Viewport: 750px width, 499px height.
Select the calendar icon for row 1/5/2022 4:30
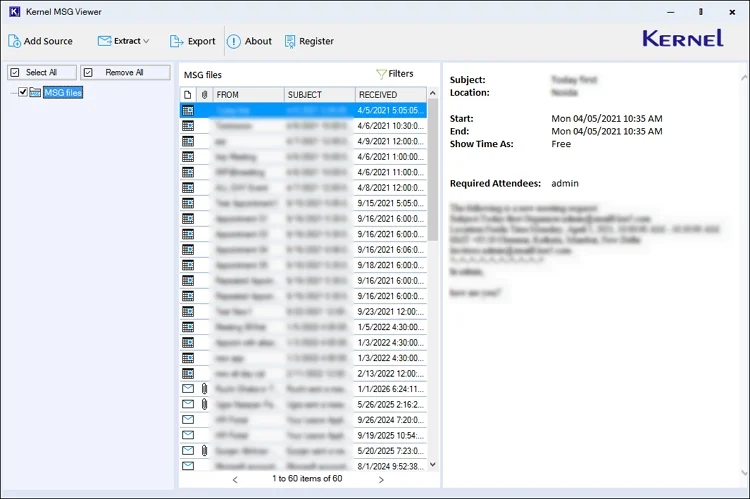[188, 327]
